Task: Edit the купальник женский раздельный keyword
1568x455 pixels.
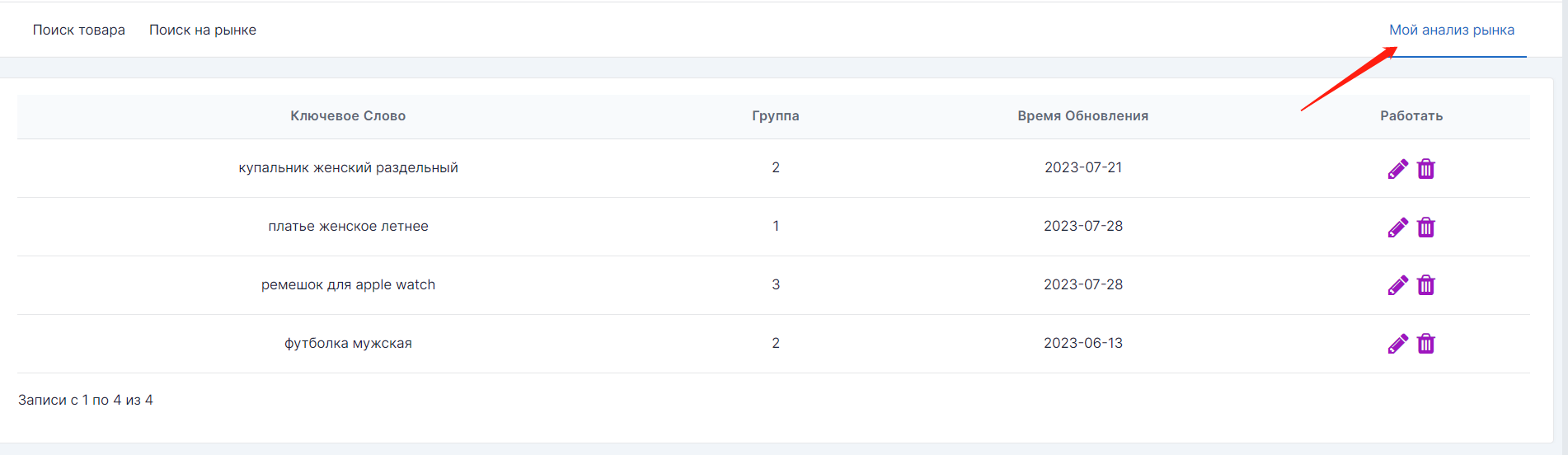Action: coord(1397,169)
